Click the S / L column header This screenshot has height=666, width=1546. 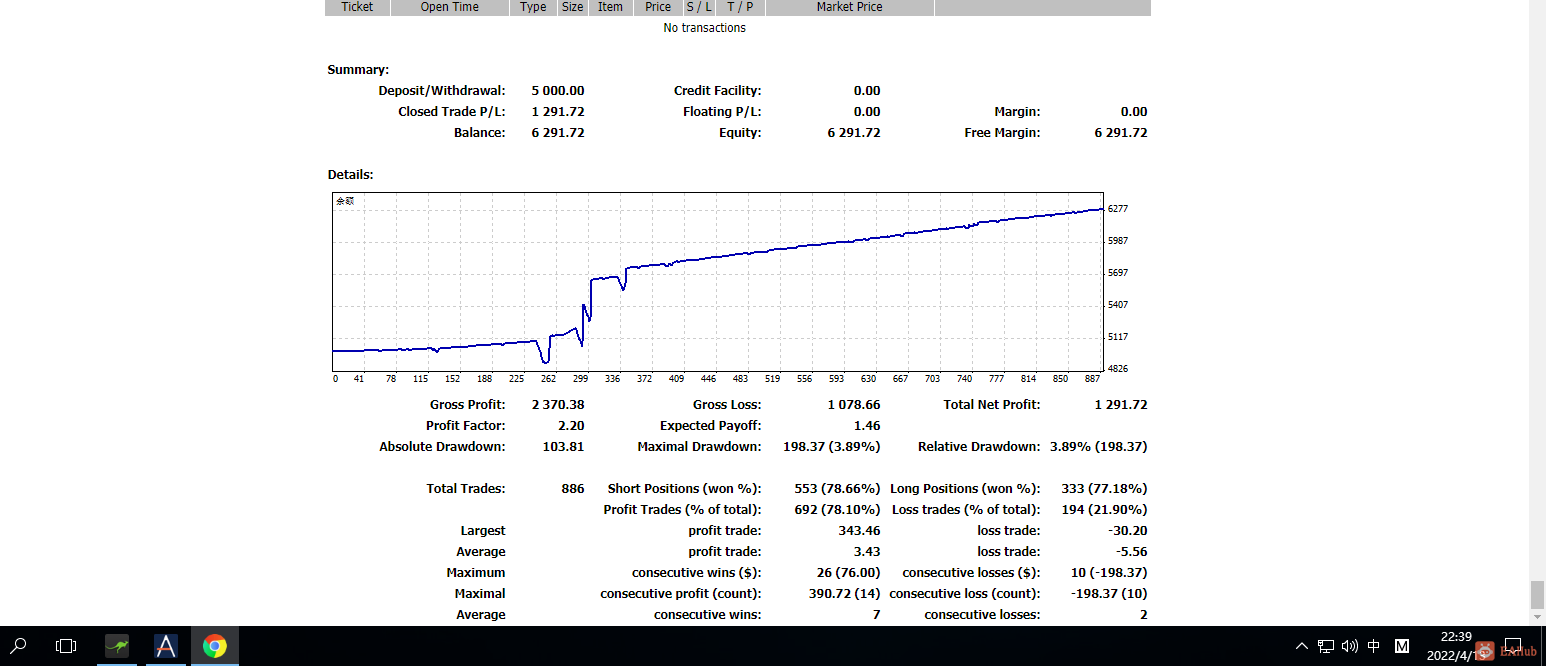(x=699, y=7)
